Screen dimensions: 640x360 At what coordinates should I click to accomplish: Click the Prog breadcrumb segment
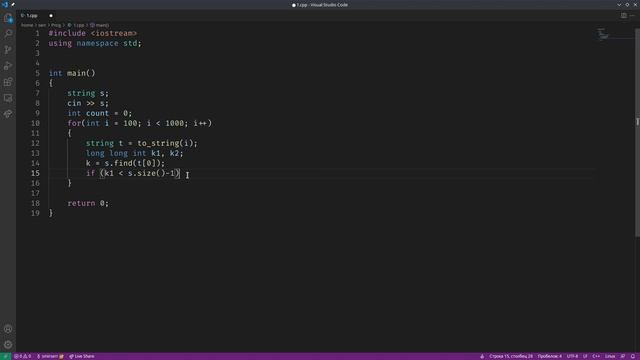(56, 25)
